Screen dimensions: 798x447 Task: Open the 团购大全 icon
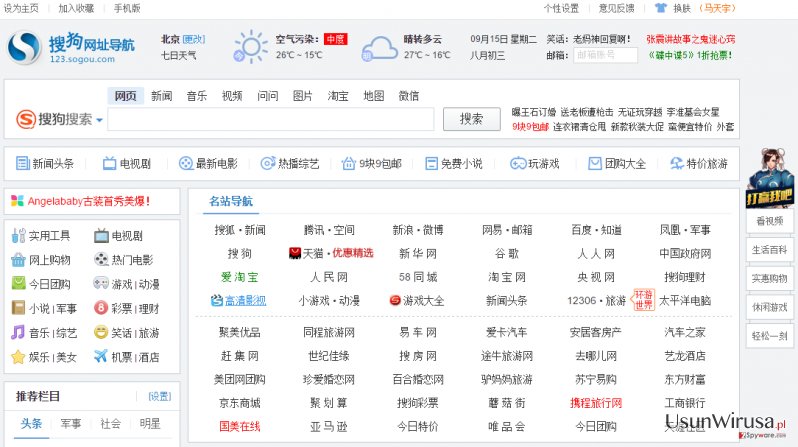coord(594,163)
